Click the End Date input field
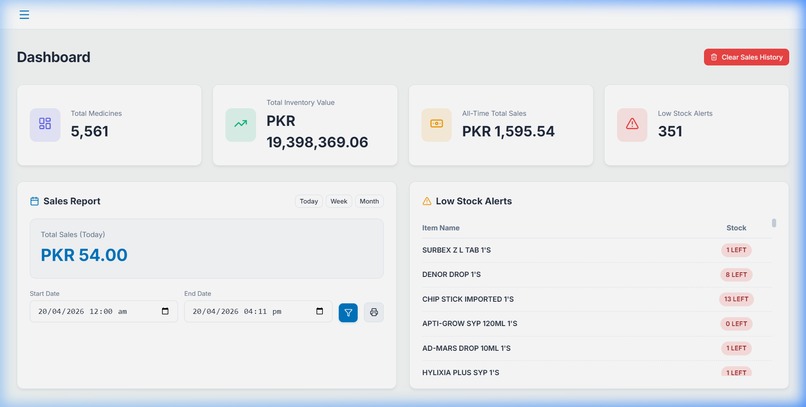Image resolution: width=806 pixels, height=407 pixels. (x=258, y=311)
